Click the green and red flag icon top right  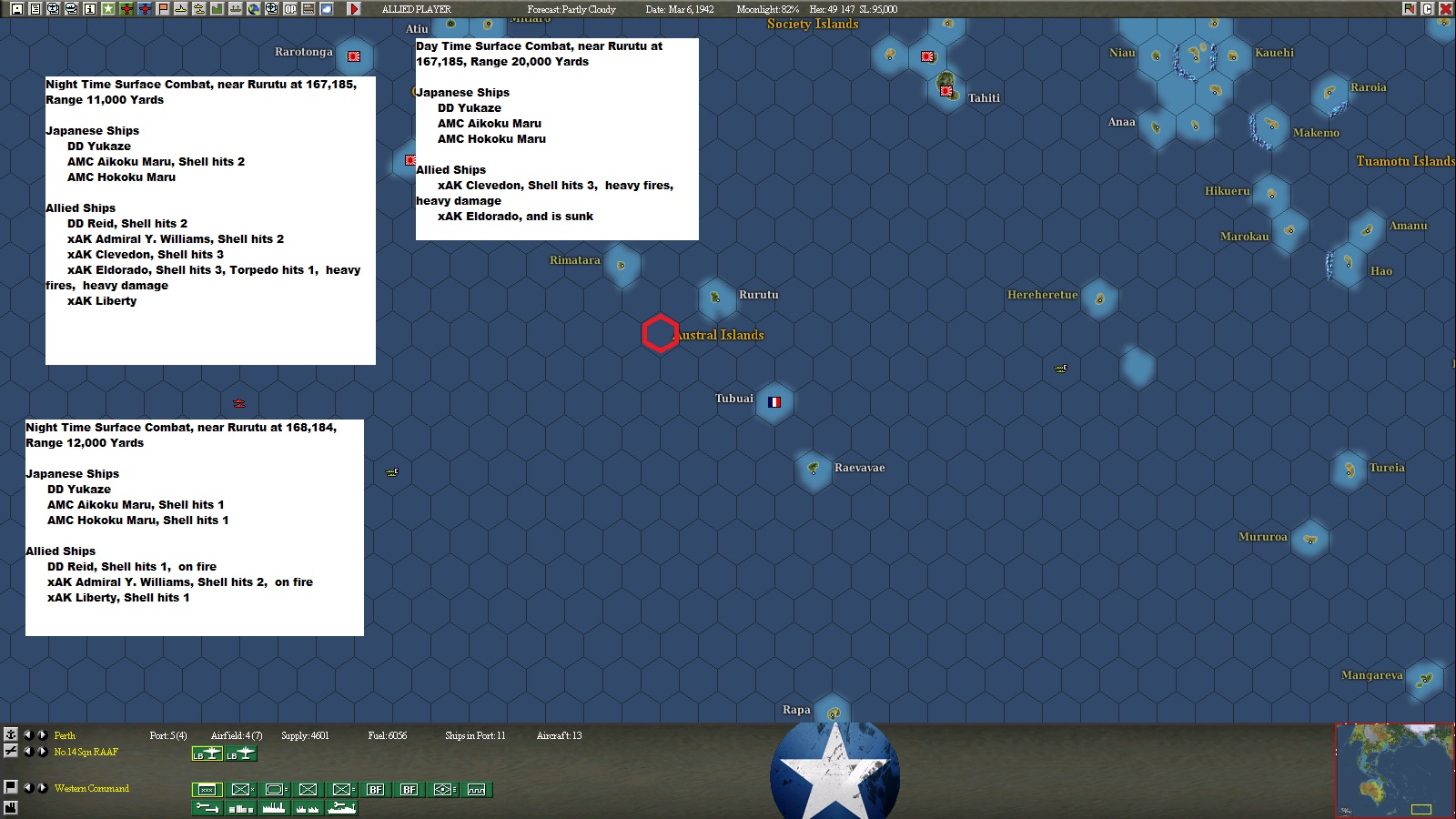coord(1410,9)
